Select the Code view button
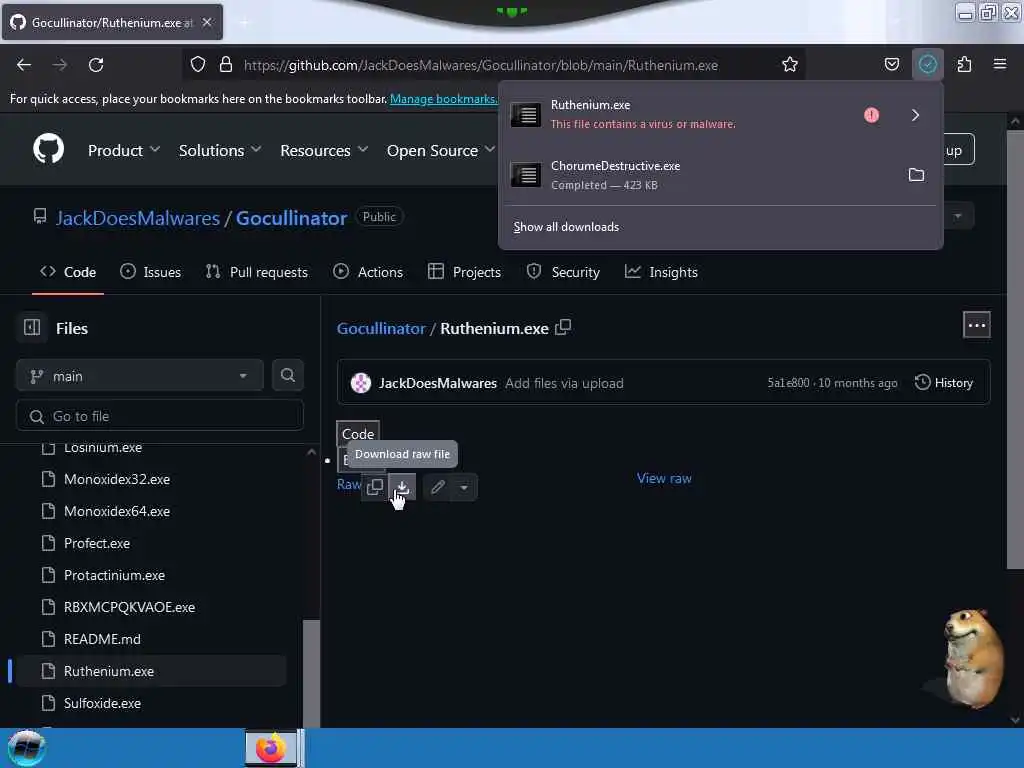The height and width of the screenshot is (768, 1024). 358,434
